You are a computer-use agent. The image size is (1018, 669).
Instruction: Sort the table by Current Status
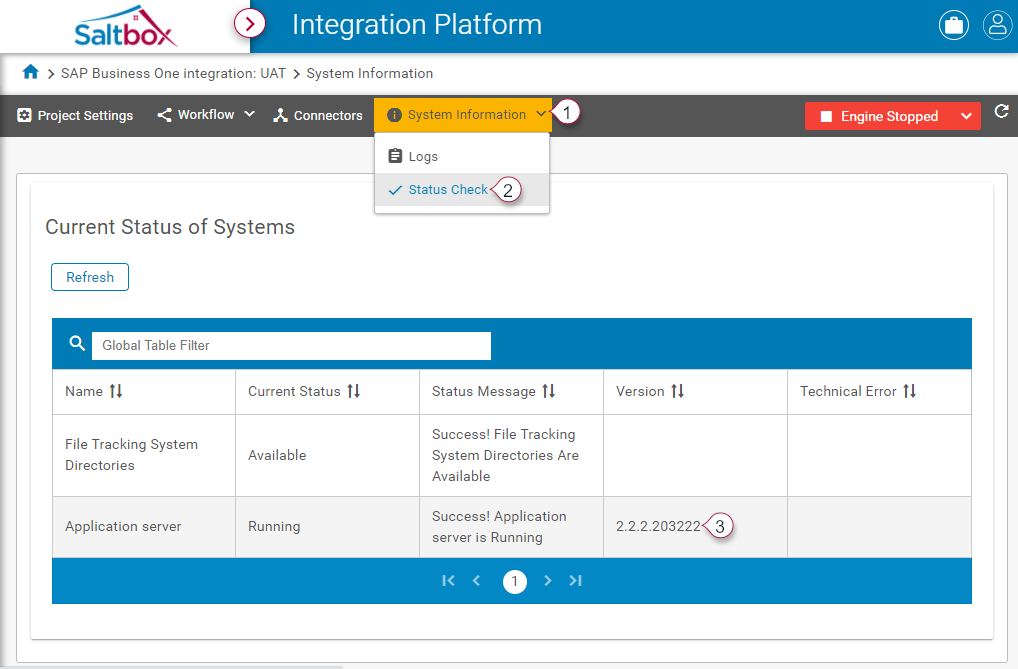[353, 391]
